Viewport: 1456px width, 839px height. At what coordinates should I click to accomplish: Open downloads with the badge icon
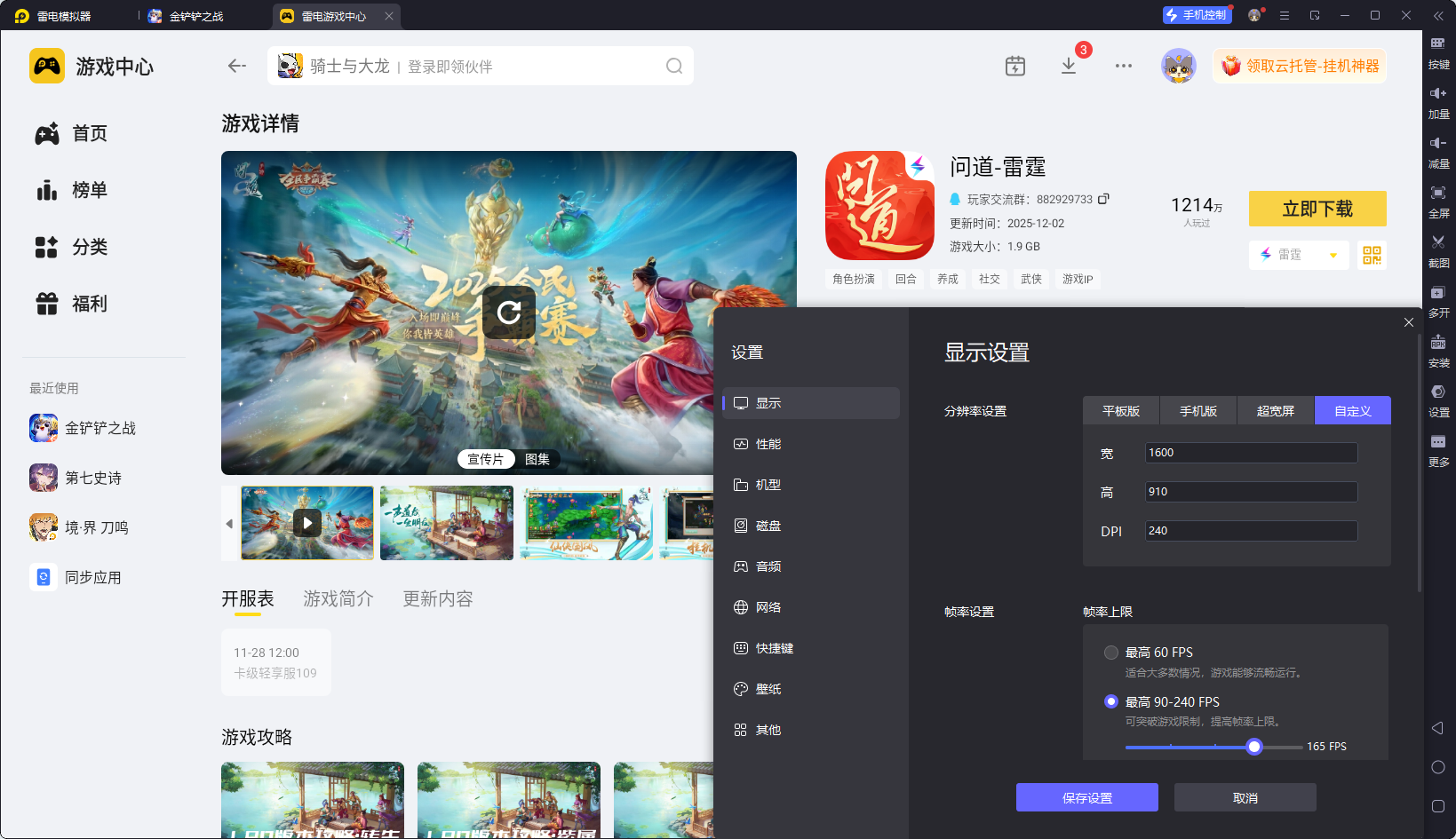click(1069, 66)
